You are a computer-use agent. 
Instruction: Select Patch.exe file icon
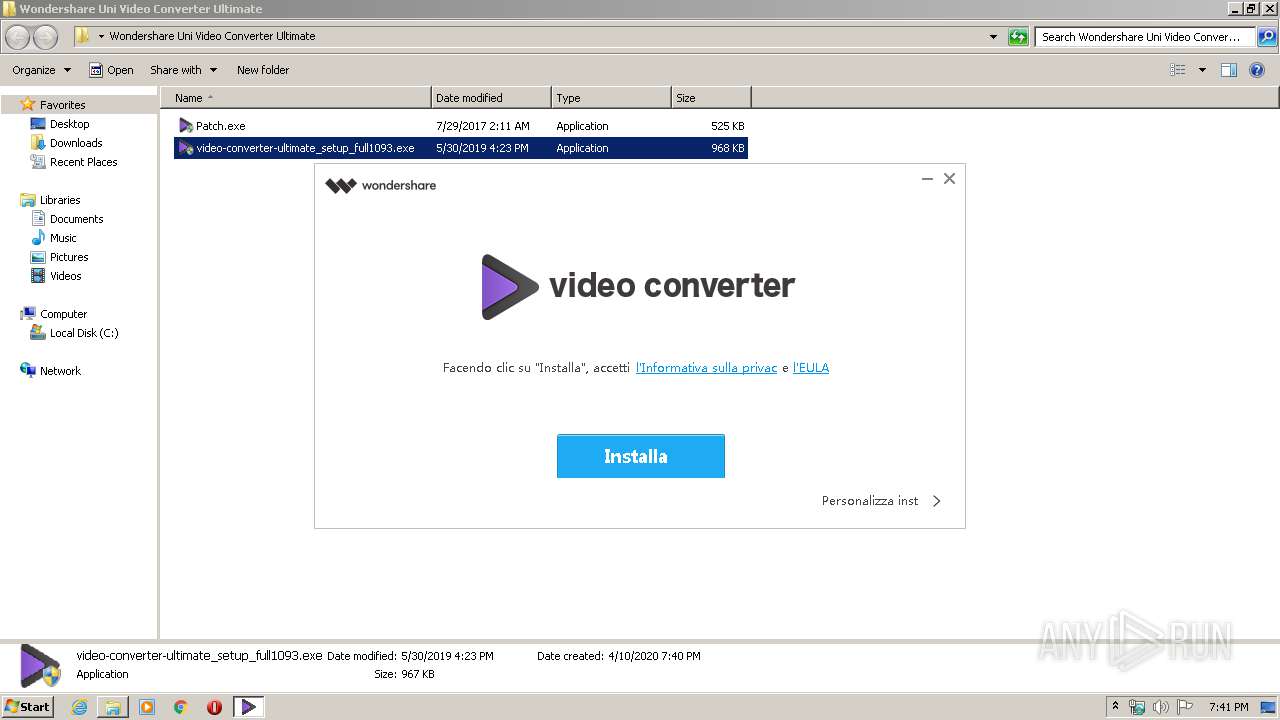[x=185, y=126]
